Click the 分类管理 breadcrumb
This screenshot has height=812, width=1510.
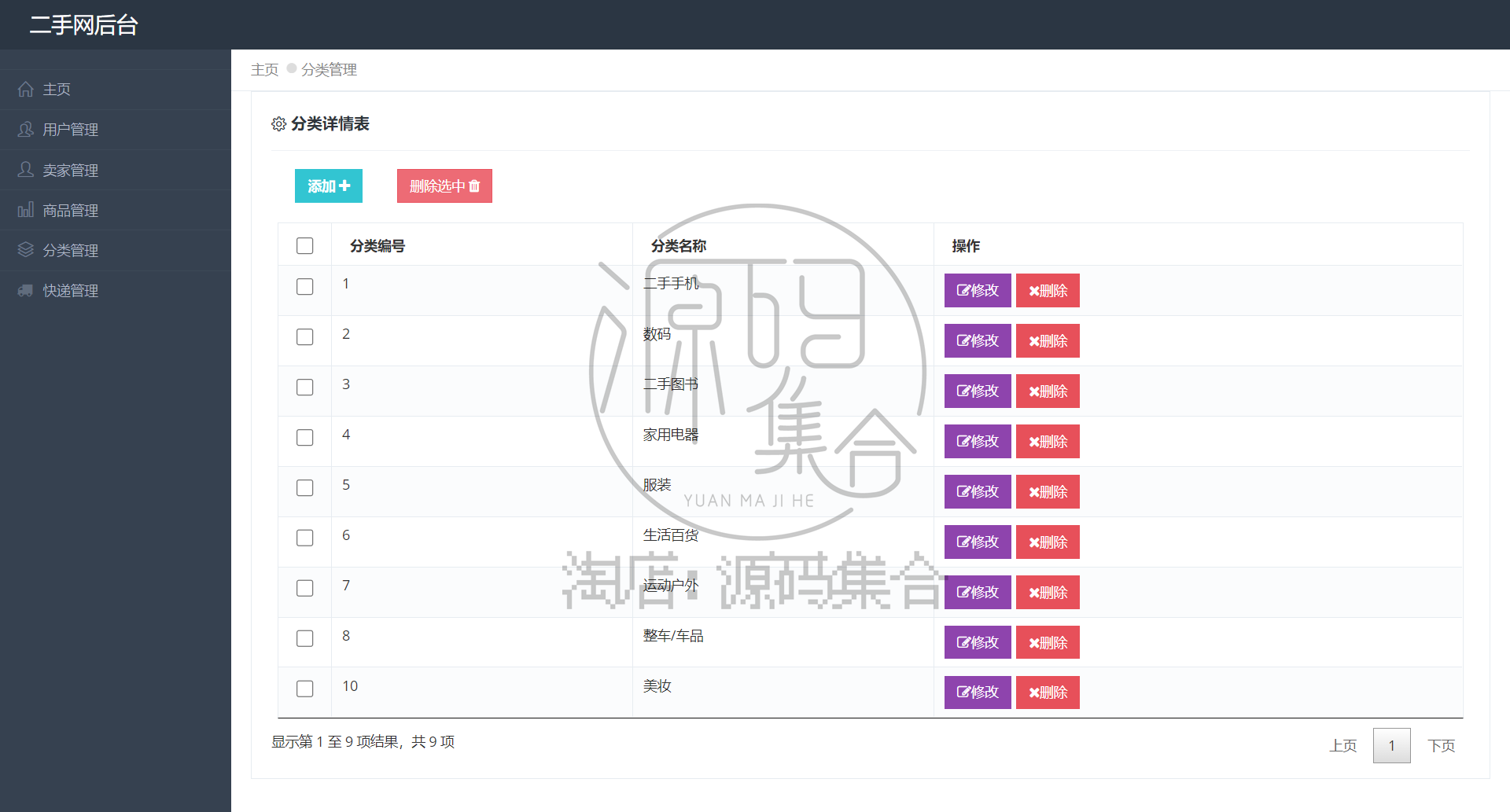click(x=329, y=70)
